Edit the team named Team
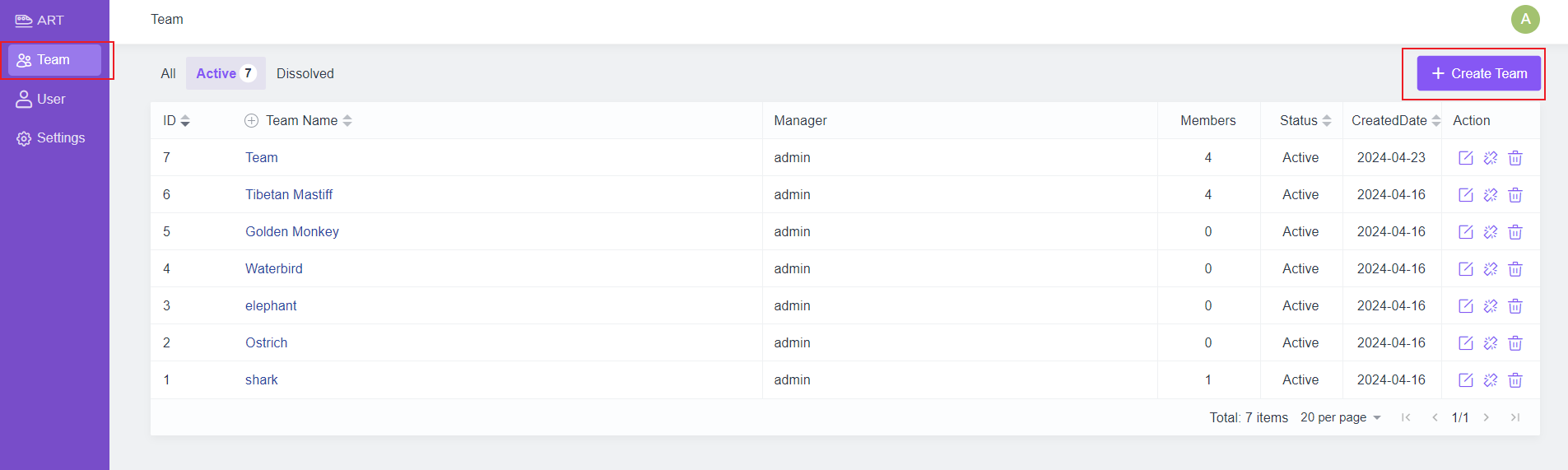 coord(1465,158)
